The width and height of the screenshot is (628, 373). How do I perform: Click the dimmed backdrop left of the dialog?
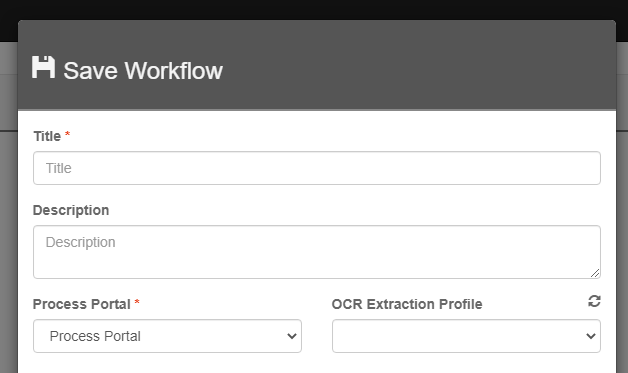tap(8, 240)
